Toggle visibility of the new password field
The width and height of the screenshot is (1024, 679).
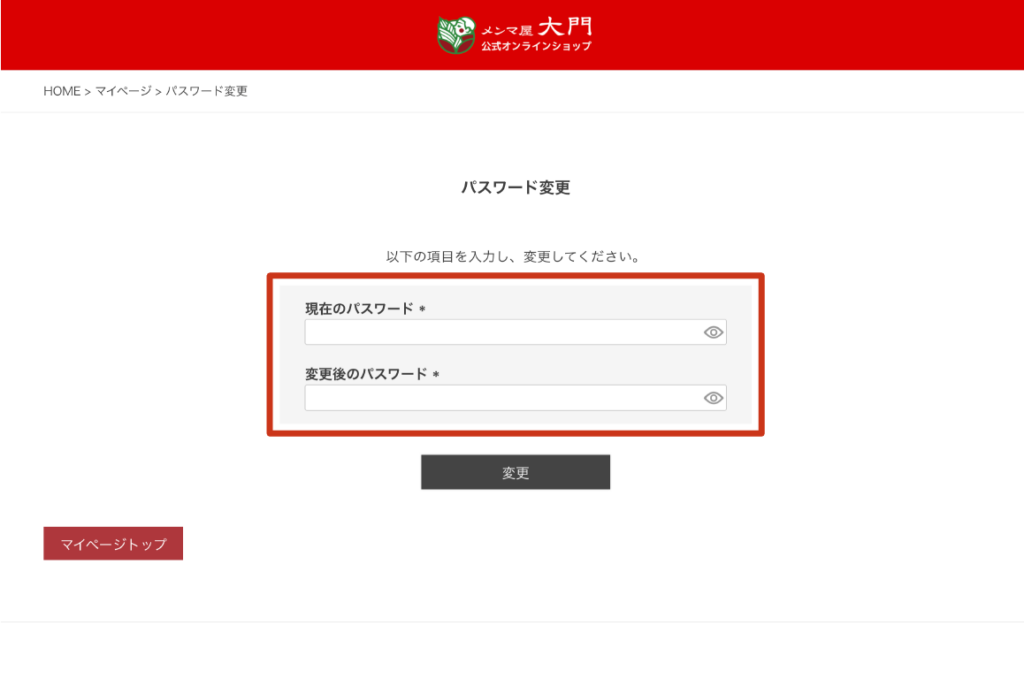click(713, 398)
